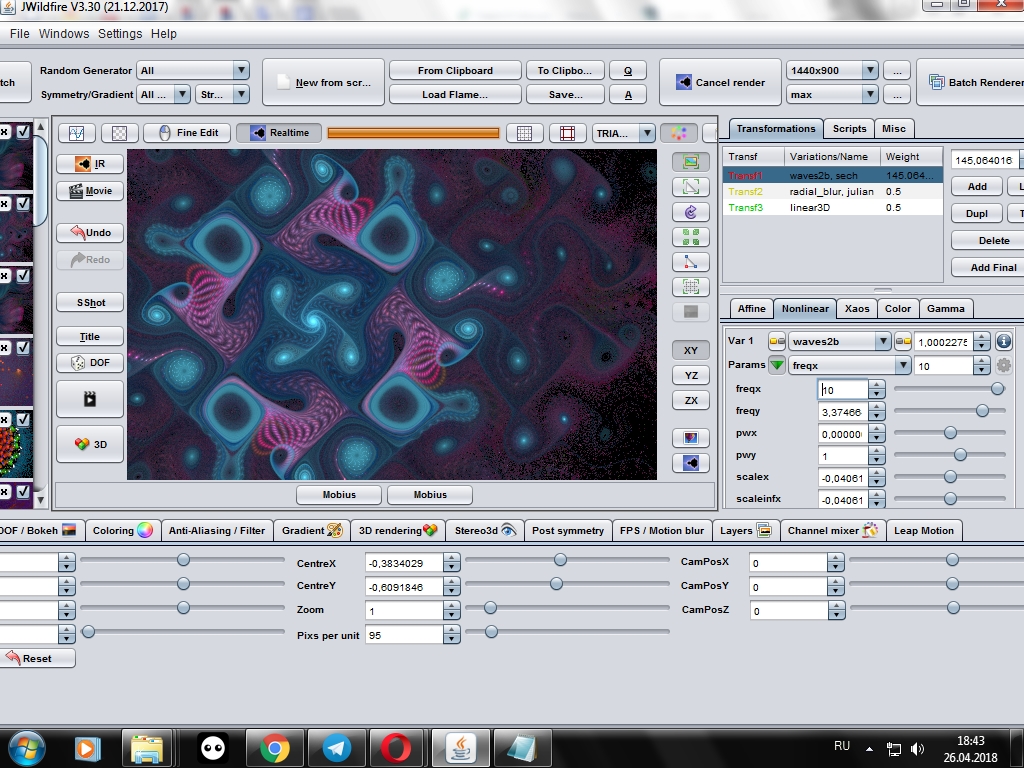Open the TRIA... edit mode dropdown
This screenshot has width=1024, height=768.
(623, 133)
